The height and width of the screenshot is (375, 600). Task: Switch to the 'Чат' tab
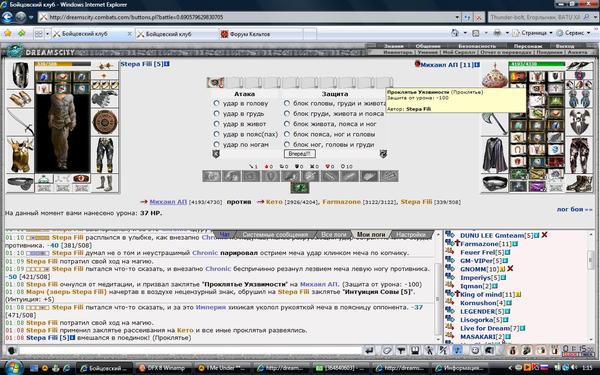coord(225,234)
